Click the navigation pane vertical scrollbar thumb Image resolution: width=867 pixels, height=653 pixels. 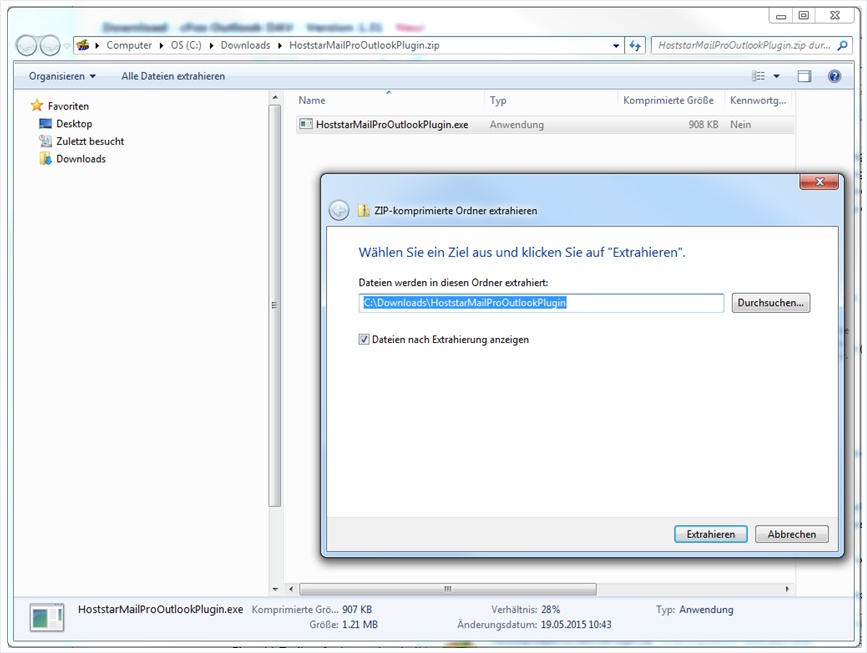275,305
